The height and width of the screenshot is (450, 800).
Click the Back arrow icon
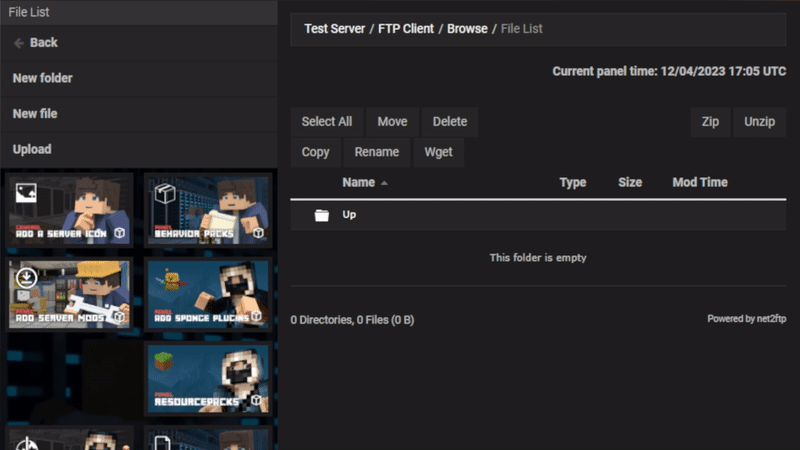pos(19,43)
